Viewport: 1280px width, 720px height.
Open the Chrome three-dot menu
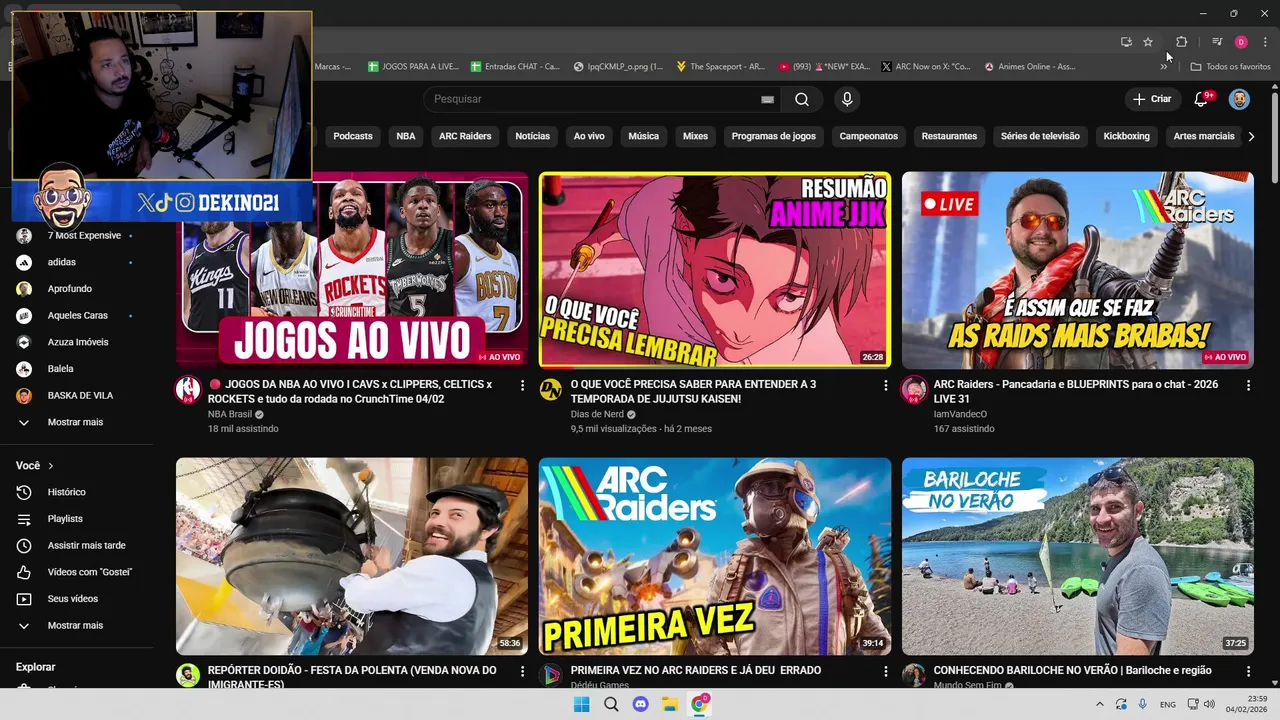click(x=1265, y=42)
